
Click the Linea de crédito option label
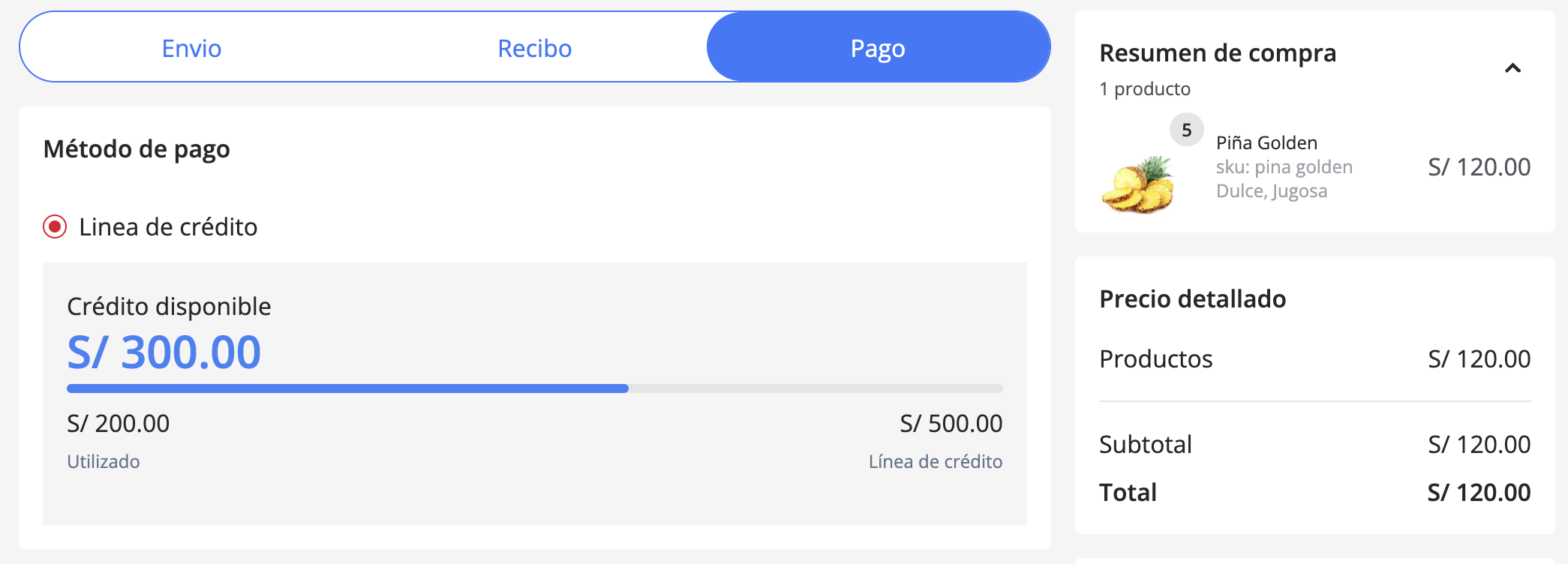coord(168,227)
